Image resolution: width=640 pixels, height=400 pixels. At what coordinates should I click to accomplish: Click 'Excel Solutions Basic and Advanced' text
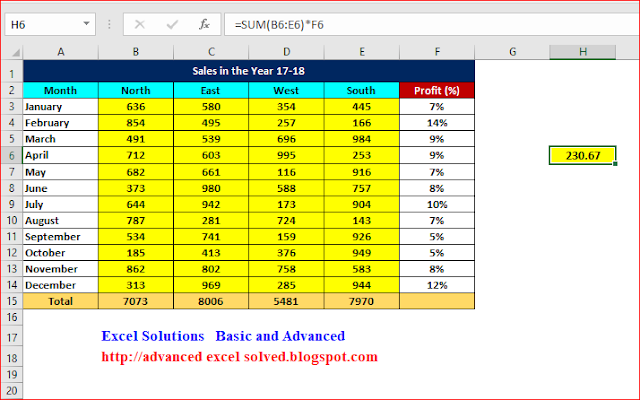click(x=223, y=336)
